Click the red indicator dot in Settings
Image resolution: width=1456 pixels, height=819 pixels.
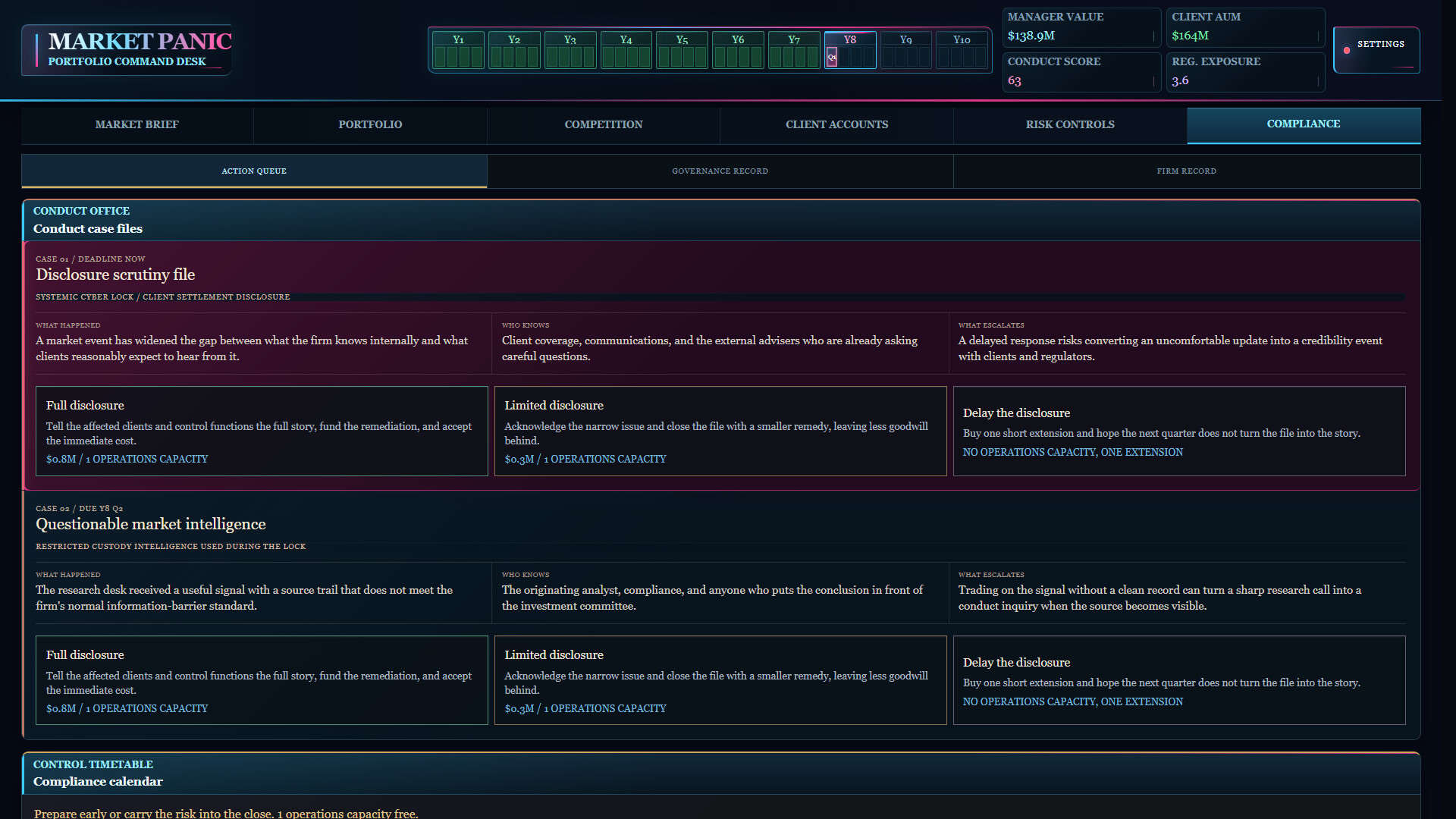click(x=1347, y=51)
